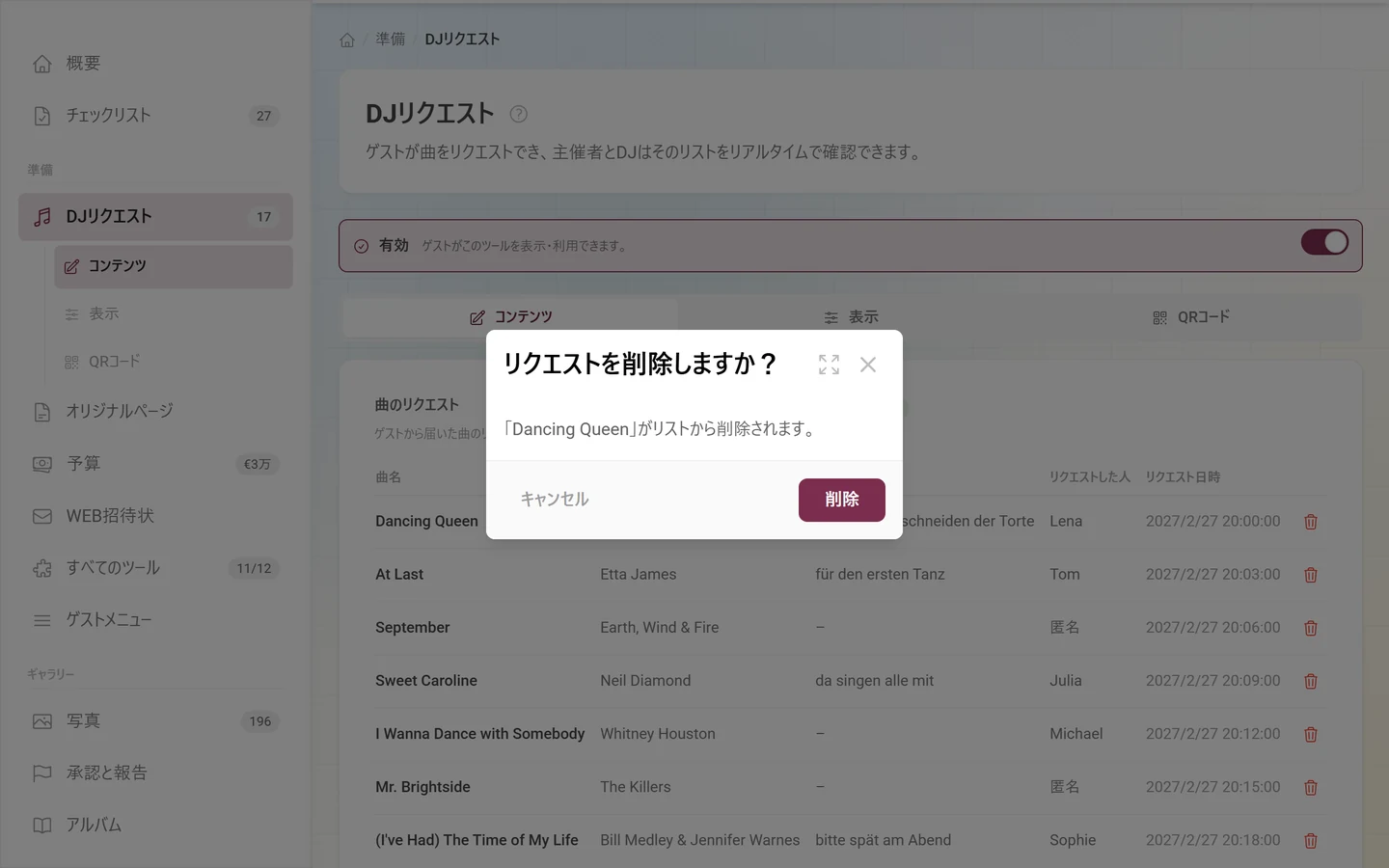Close the delete confirmation dialog
1389x868 pixels.
tap(868, 365)
